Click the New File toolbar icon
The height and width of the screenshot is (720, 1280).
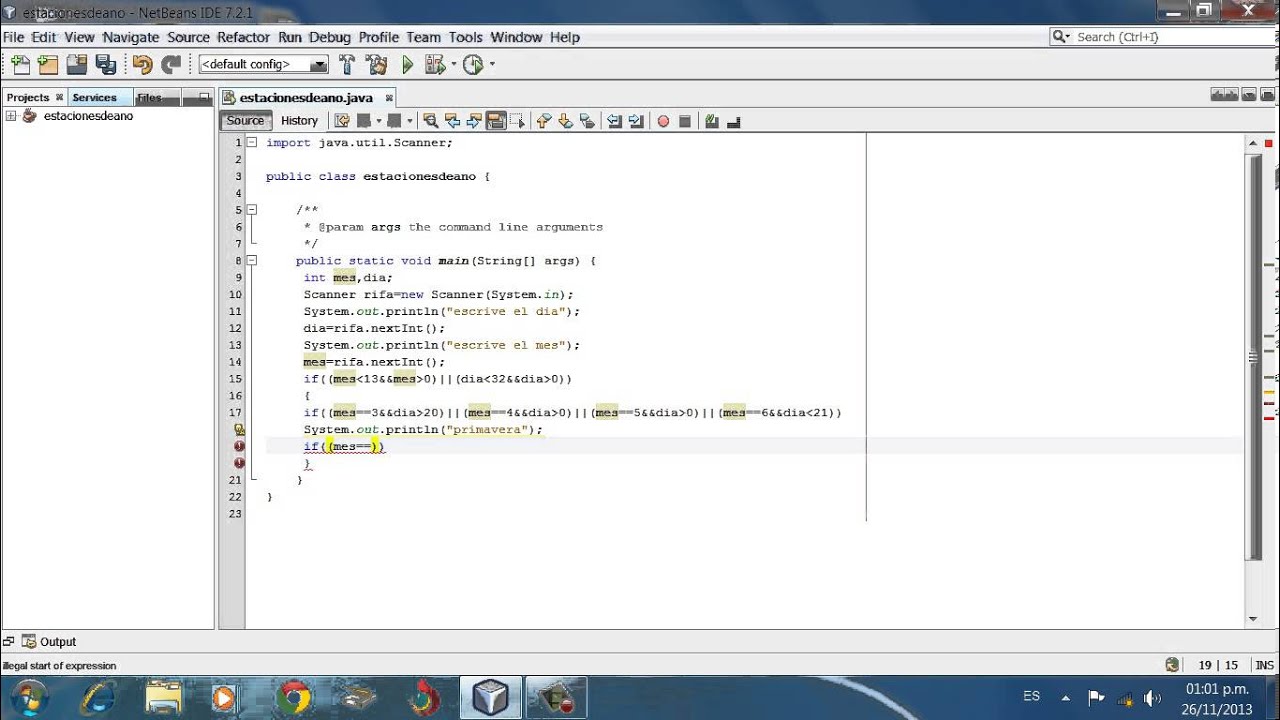[20, 65]
